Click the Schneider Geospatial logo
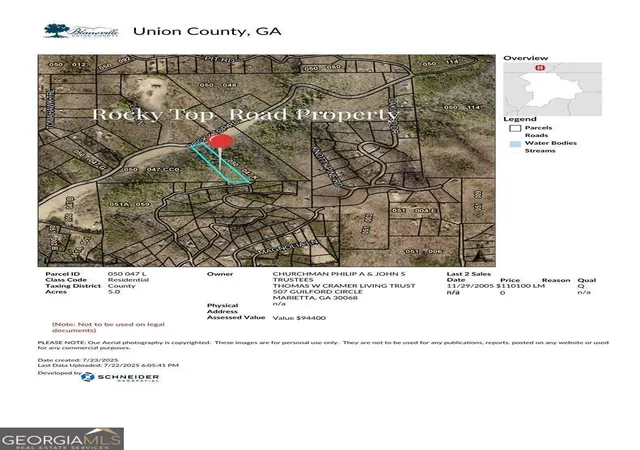Viewport: 640px width, 450px height. pyautogui.click(x=120, y=378)
